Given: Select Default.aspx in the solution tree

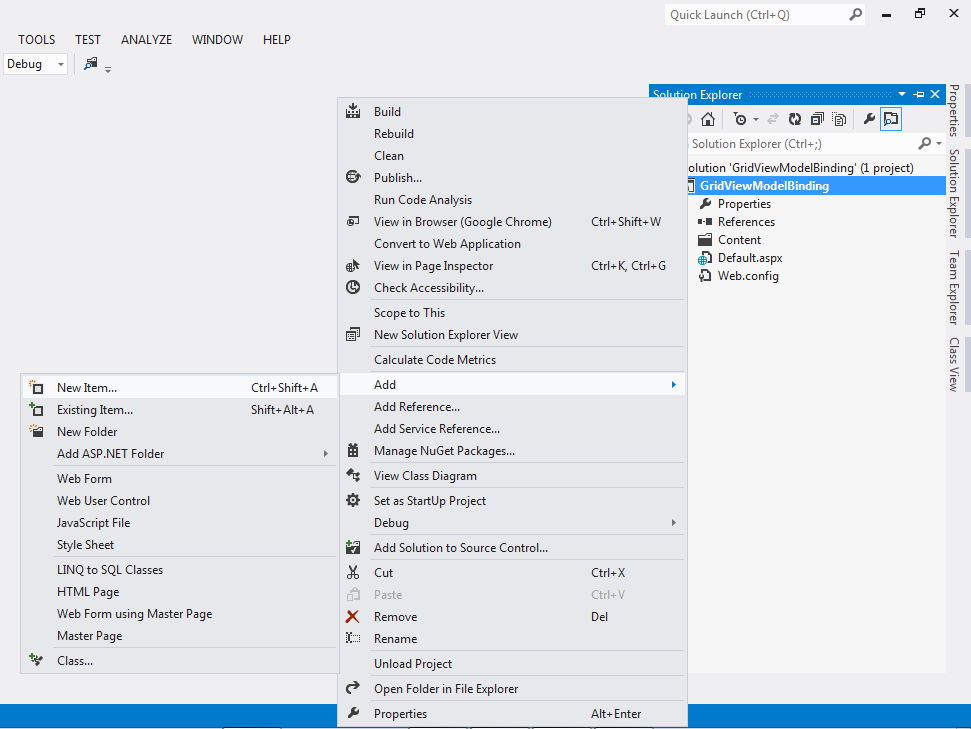Looking at the screenshot, I should point(750,258).
